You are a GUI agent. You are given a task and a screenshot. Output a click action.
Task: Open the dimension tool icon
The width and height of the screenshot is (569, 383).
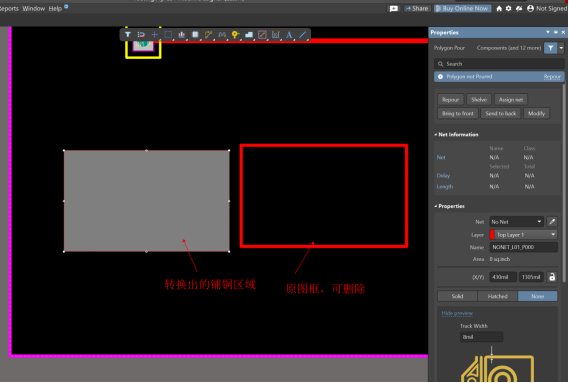pos(275,35)
